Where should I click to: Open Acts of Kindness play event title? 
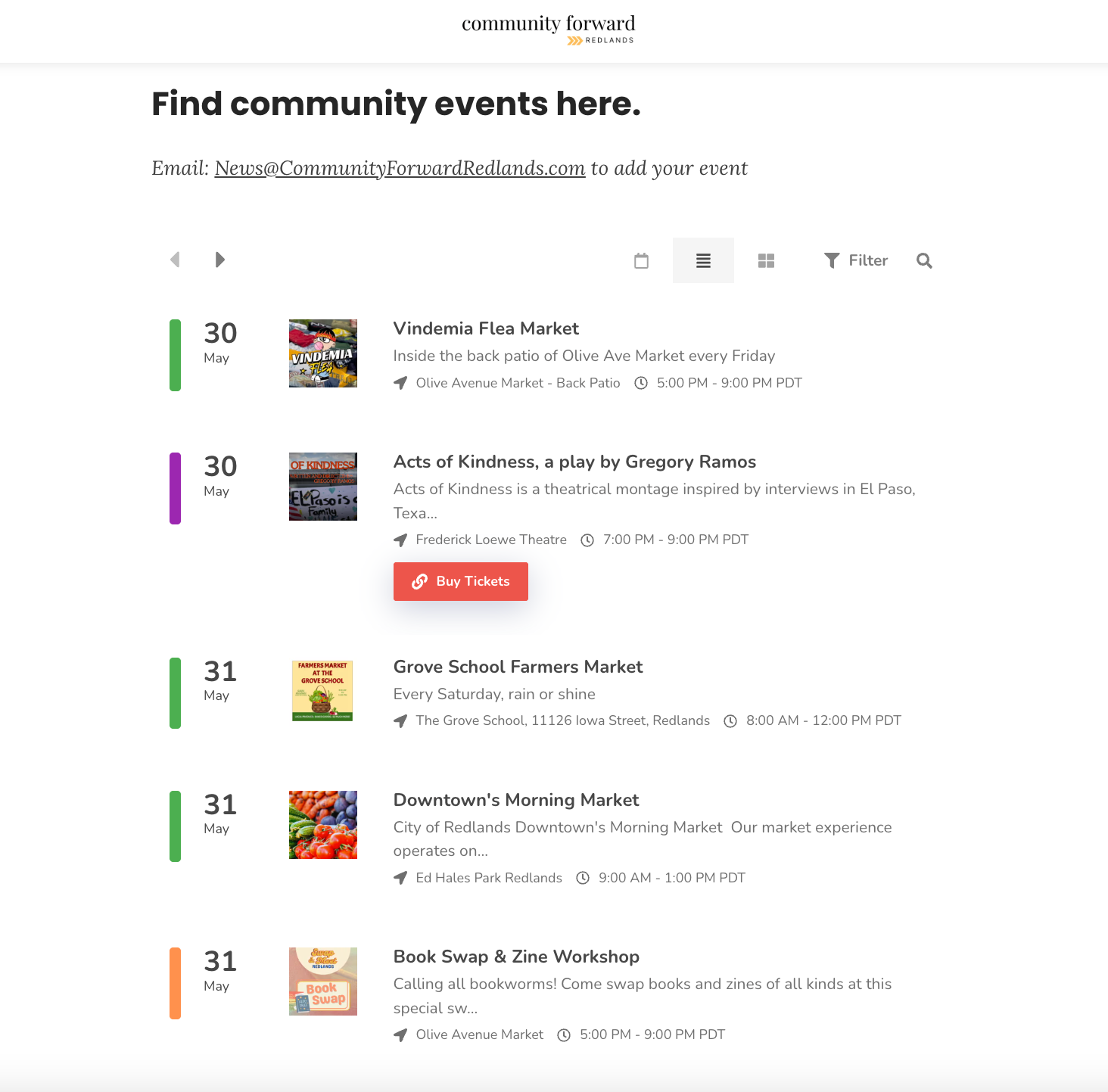point(574,462)
